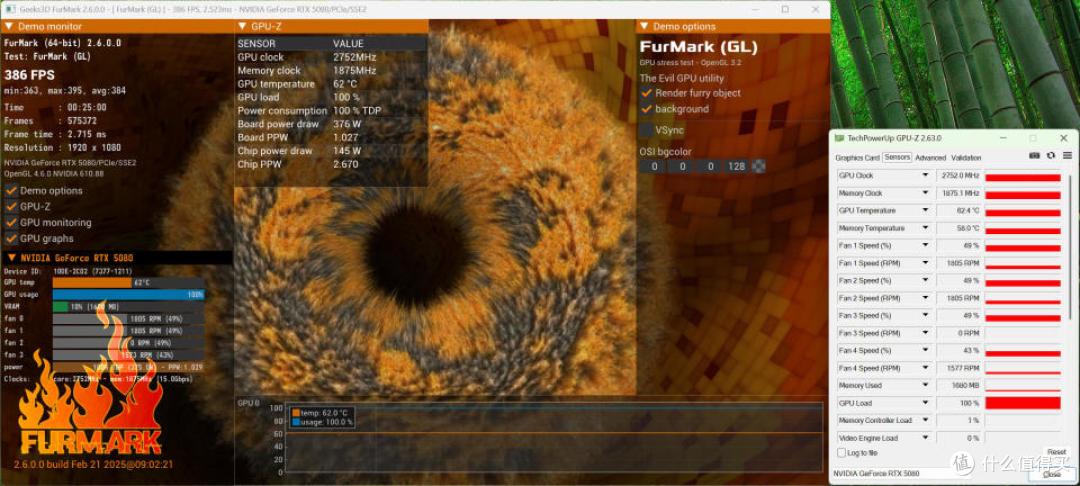Open the Validation tab in GPU-Z
Screen dimensions: 1080x486
[966, 158]
